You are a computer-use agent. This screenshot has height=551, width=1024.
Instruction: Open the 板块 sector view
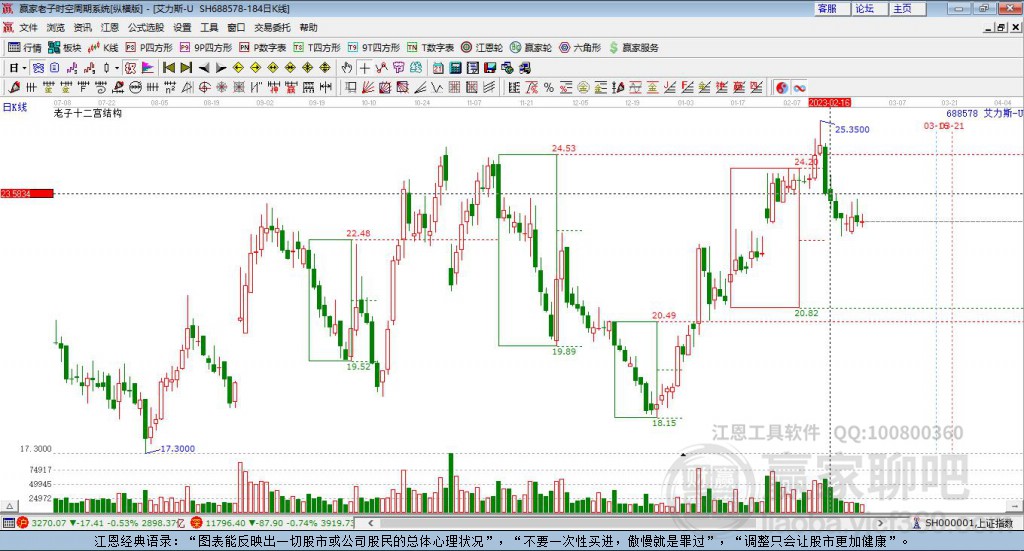[64, 48]
